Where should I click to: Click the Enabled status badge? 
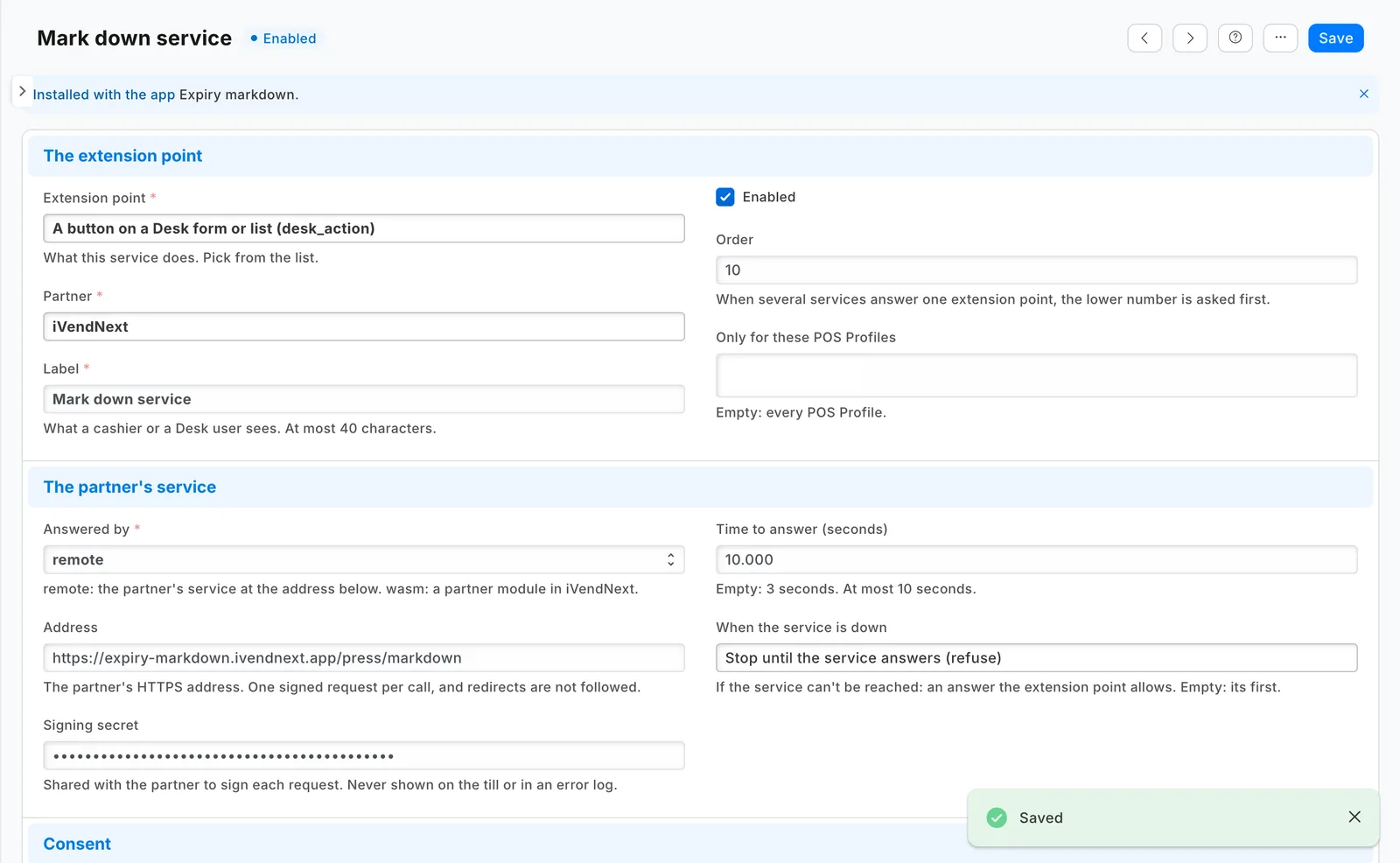click(x=283, y=39)
